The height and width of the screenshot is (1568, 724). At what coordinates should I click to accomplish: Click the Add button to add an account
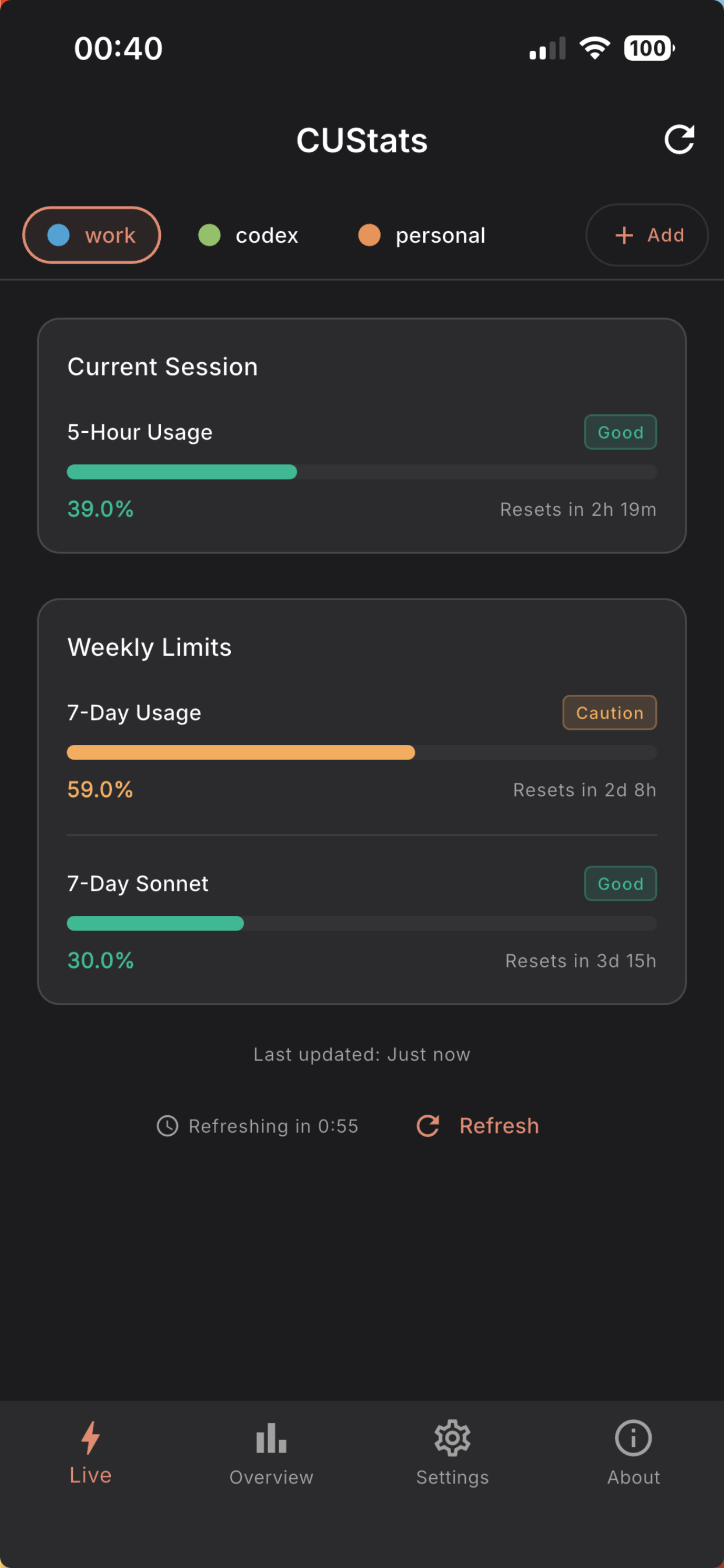click(646, 235)
